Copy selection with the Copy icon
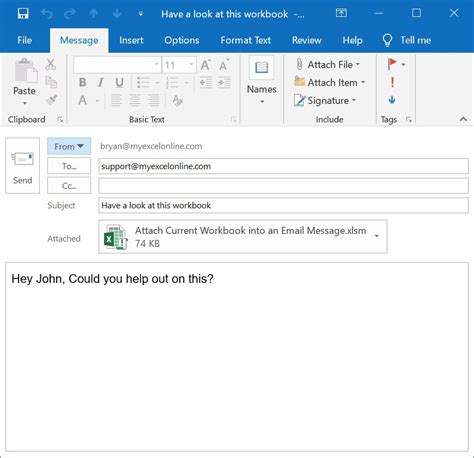 tap(51, 82)
